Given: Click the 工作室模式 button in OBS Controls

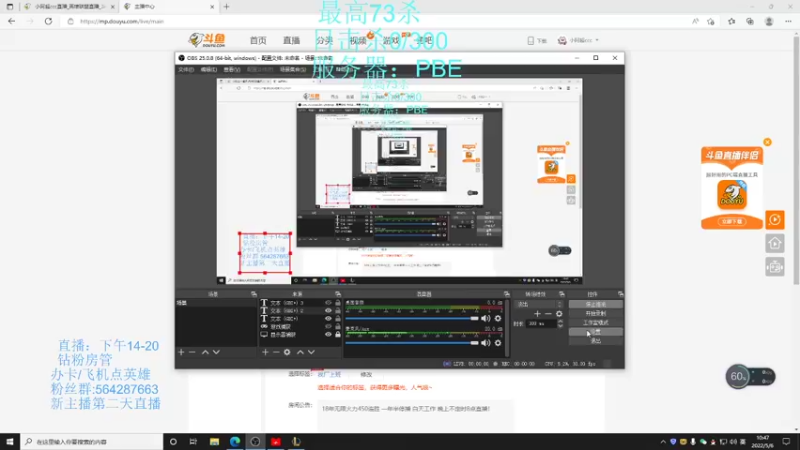Looking at the screenshot, I should click(595, 322).
